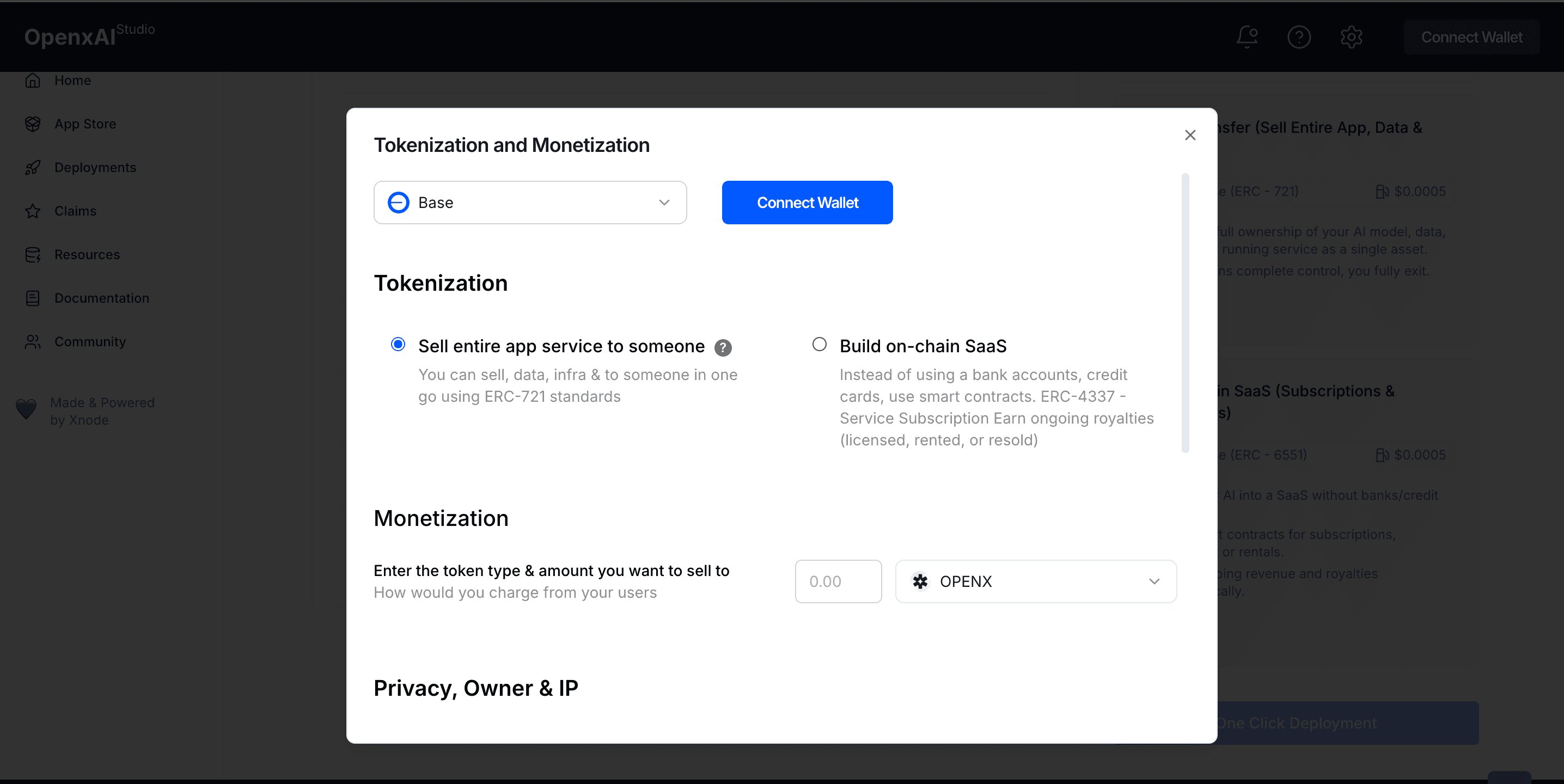Click the OPENX dropdown chevron arrow
This screenshot has width=1564, height=784.
(1154, 581)
